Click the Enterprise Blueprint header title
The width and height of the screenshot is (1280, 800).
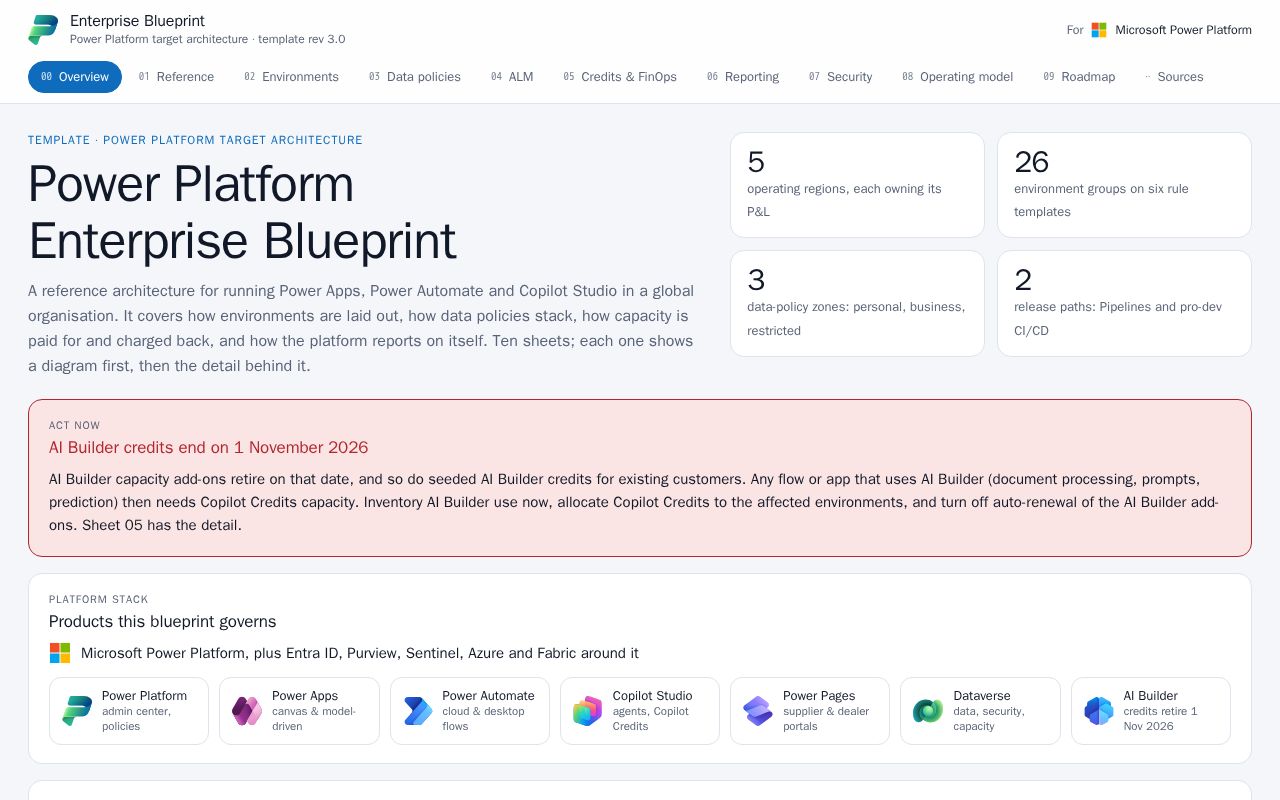point(137,21)
